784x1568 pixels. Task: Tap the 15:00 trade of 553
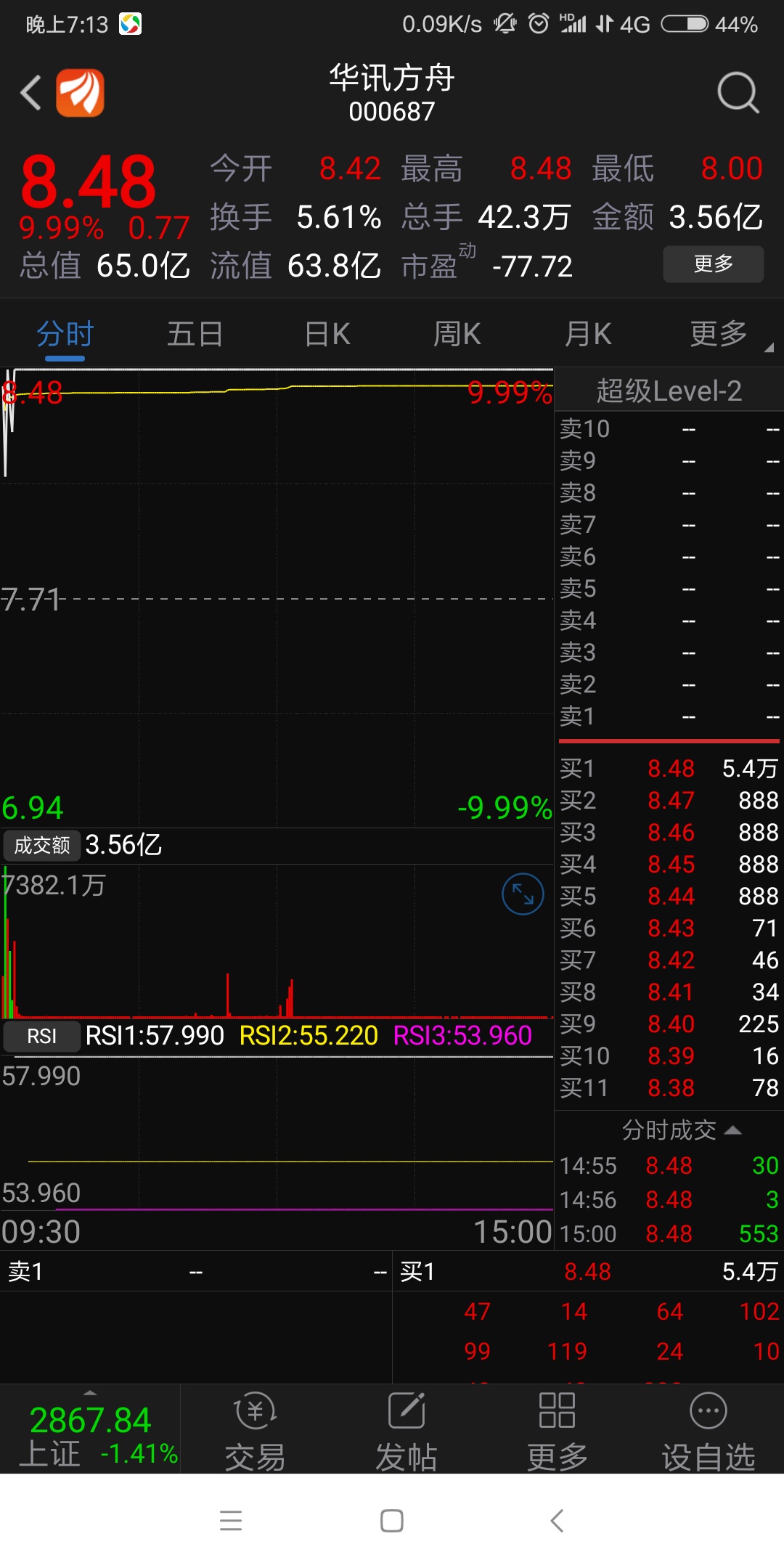point(669,1233)
